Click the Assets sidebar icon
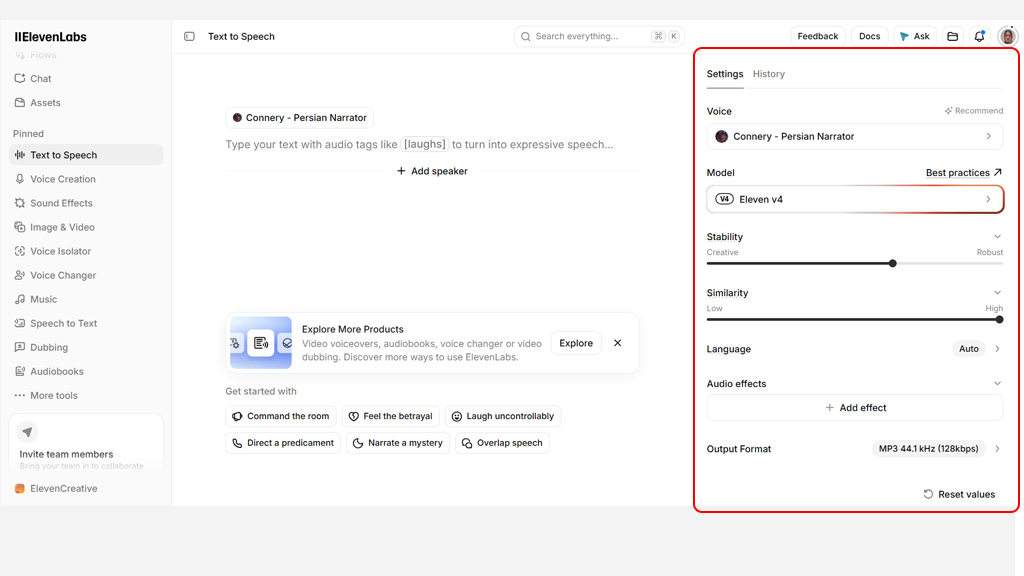 [20, 103]
